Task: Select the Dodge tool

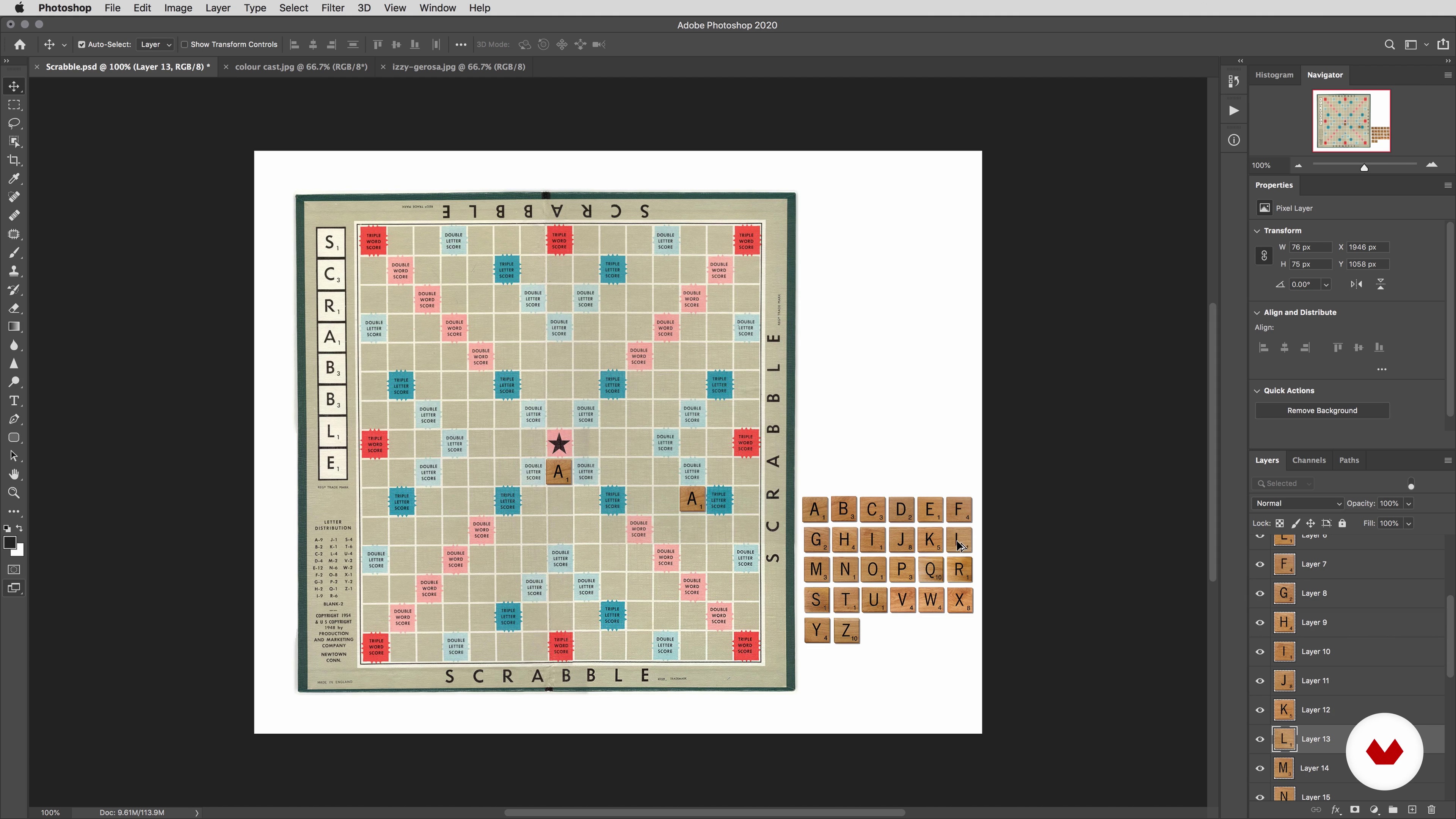Action: point(14,382)
